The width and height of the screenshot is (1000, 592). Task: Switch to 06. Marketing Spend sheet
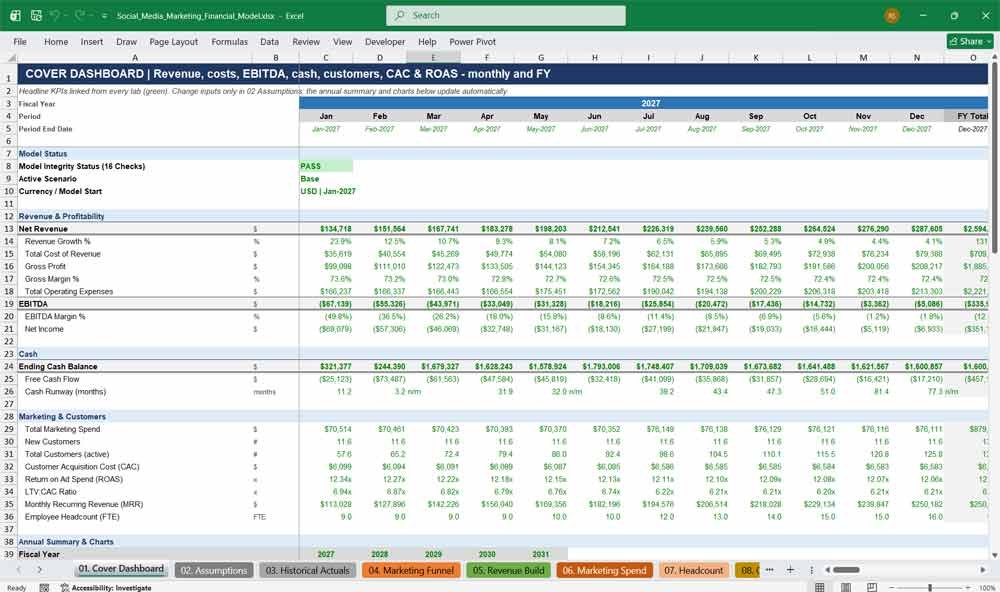click(604, 570)
